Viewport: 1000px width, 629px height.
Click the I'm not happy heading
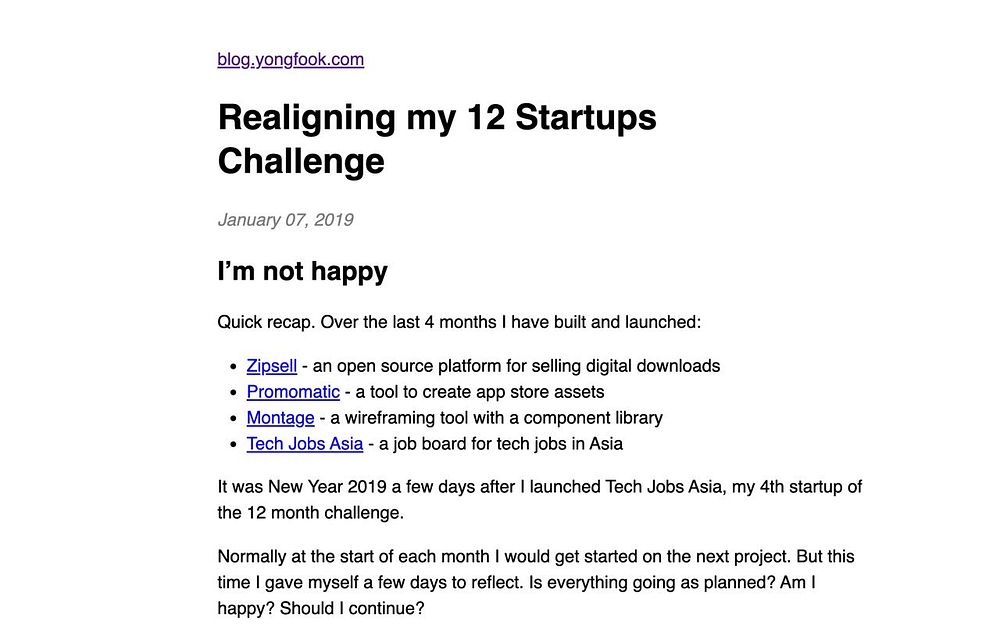tap(302, 271)
